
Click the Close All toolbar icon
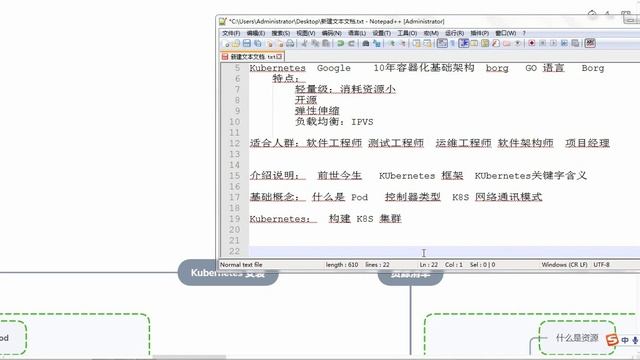280,43
